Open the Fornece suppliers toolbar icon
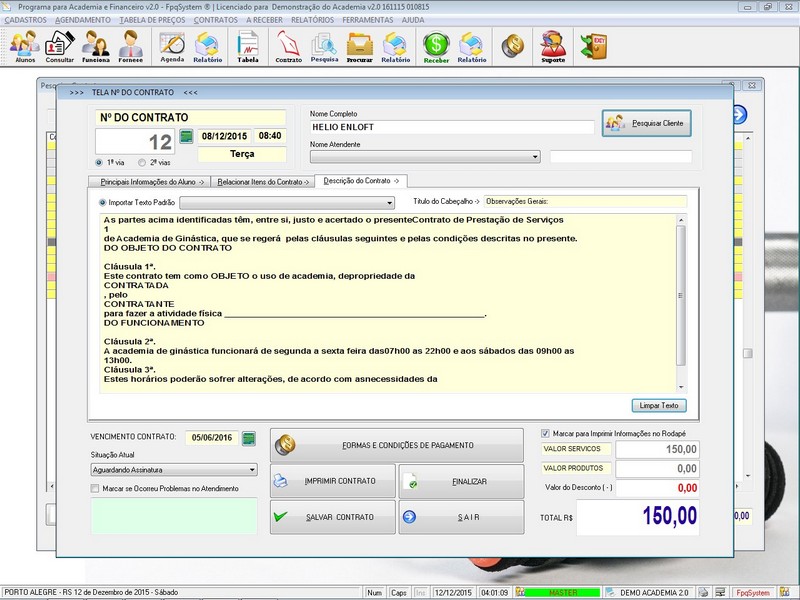The image size is (800, 600). pos(131,47)
